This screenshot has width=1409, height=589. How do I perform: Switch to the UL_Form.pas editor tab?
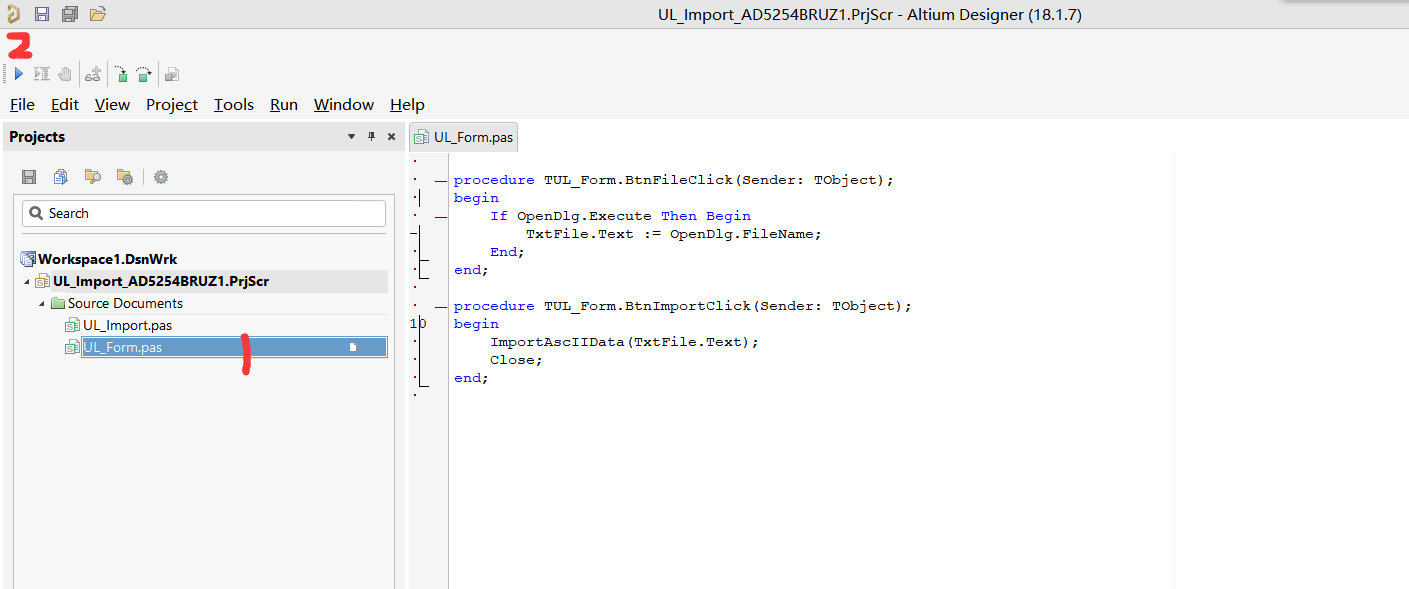tap(463, 137)
